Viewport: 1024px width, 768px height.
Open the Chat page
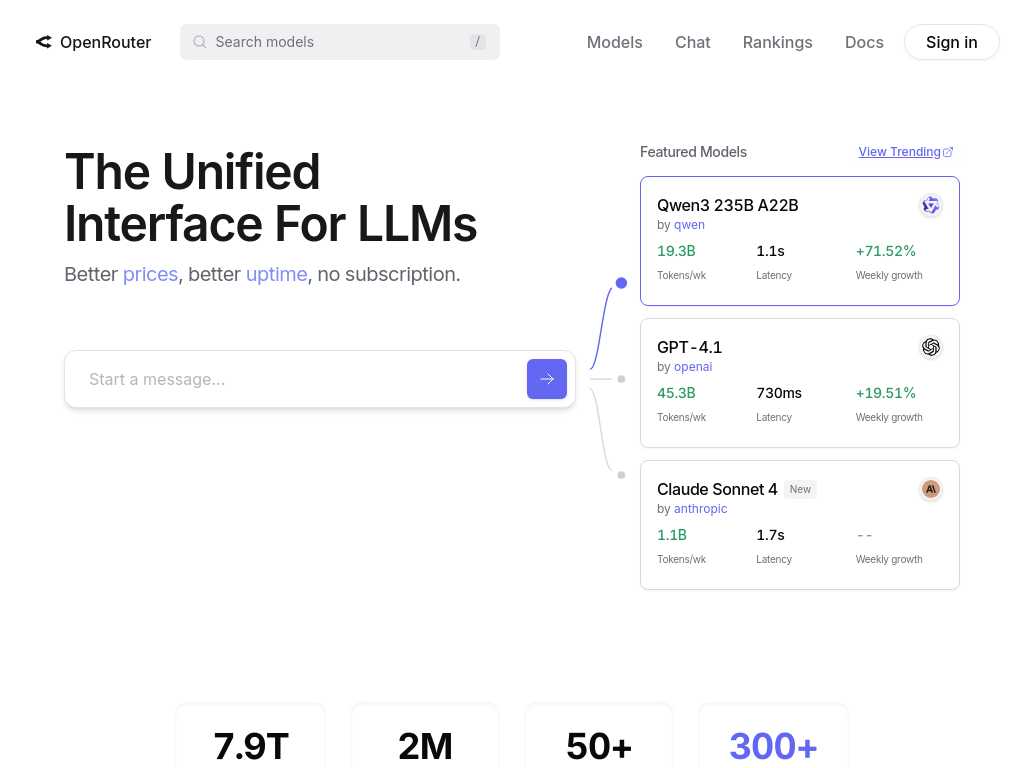coord(692,42)
